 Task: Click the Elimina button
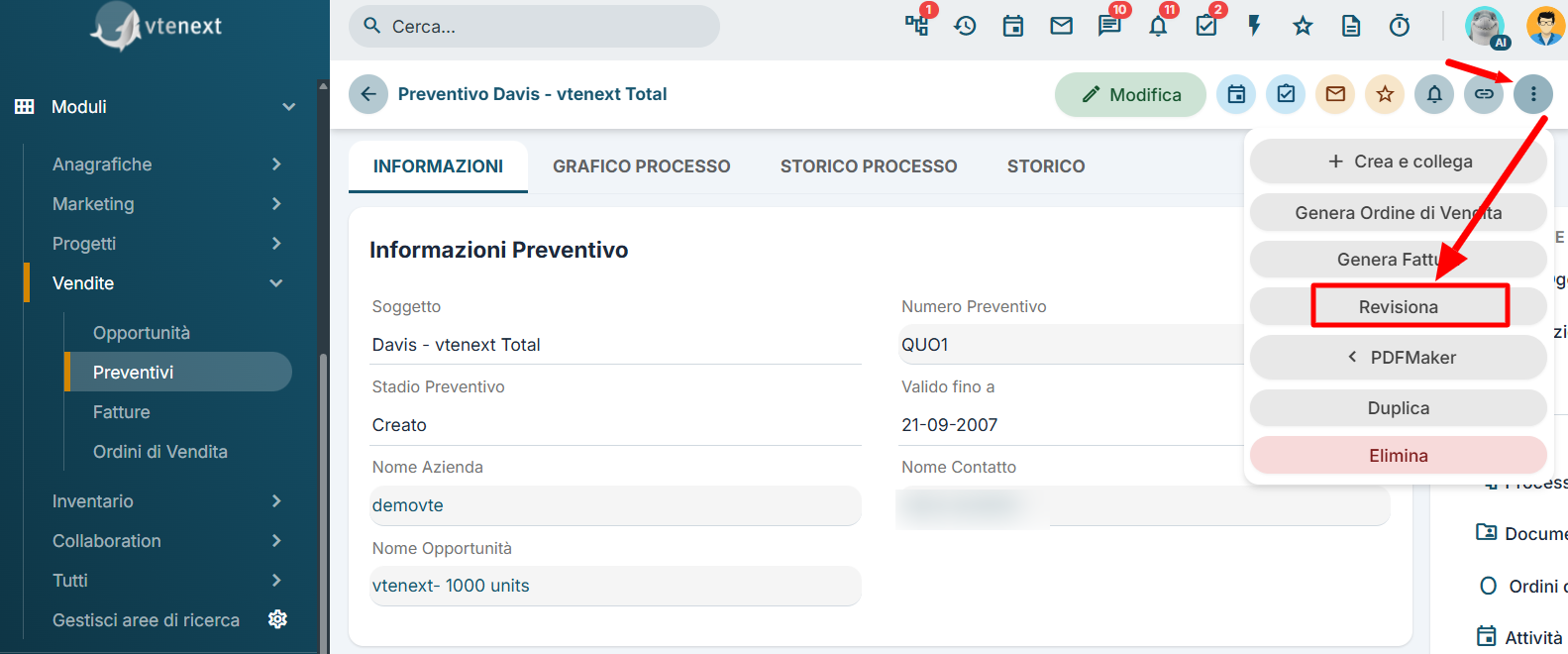1399,456
